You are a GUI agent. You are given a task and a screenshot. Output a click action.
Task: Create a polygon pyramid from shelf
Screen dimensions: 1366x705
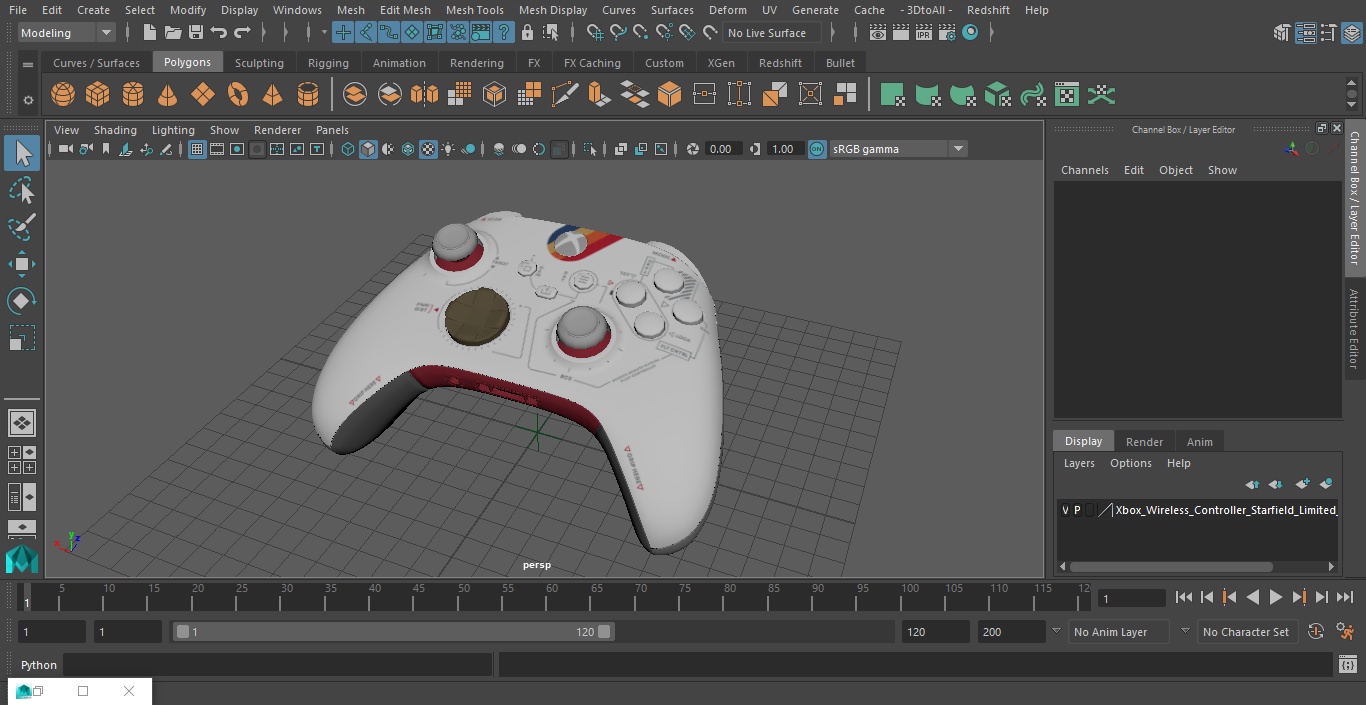click(x=272, y=95)
